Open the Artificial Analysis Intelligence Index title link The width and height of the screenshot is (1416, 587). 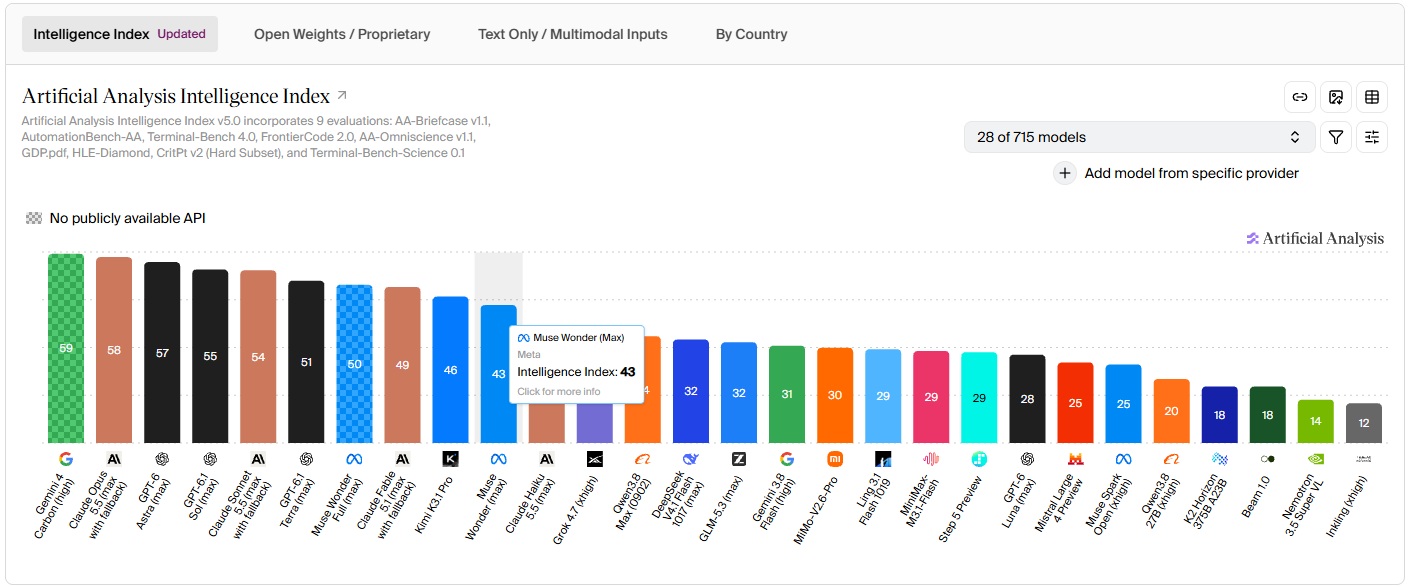[176, 96]
